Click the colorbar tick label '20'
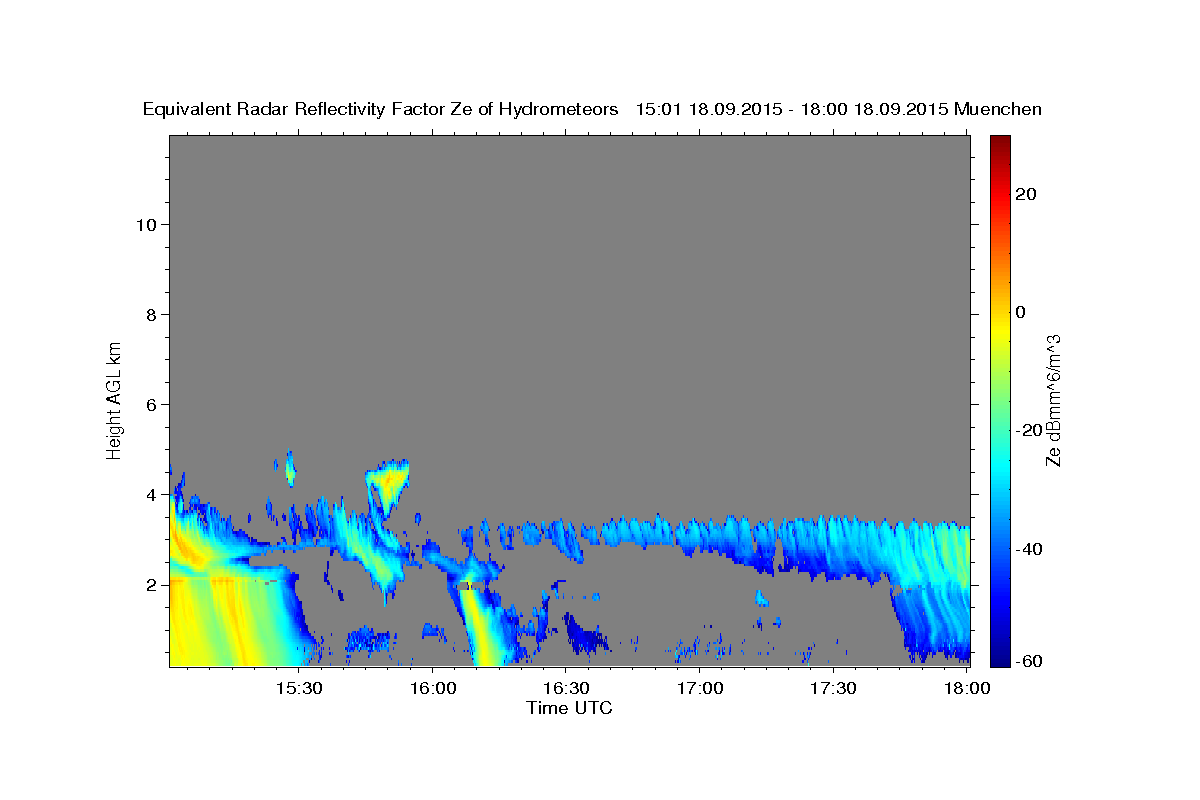This screenshot has width=1200, height=800. tap(1026, 194)
